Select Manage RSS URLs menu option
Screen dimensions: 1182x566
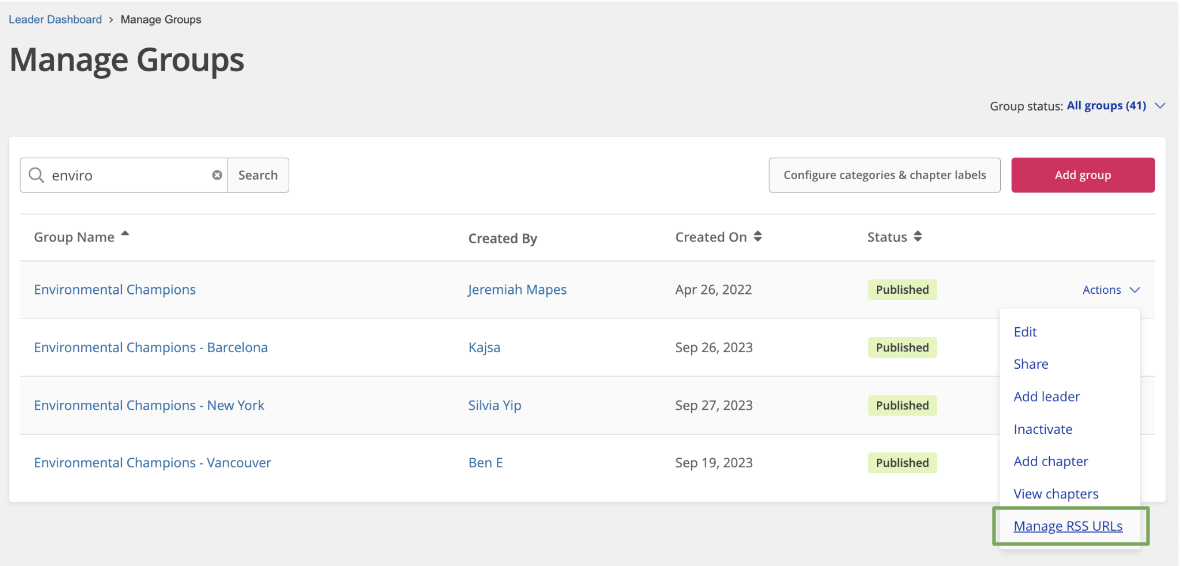(x=1067, y=526)
